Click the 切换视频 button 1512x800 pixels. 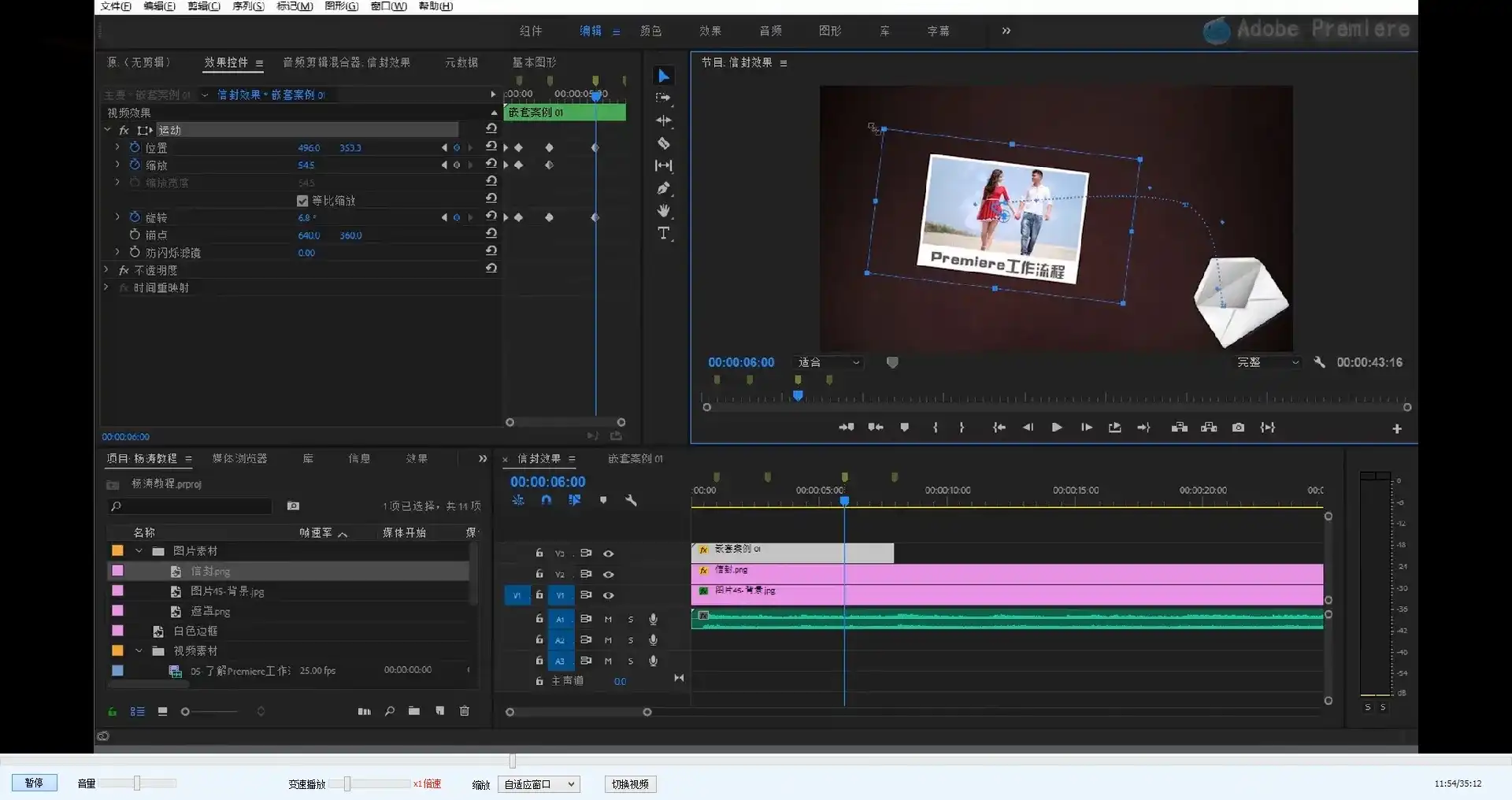coord(630,784)
